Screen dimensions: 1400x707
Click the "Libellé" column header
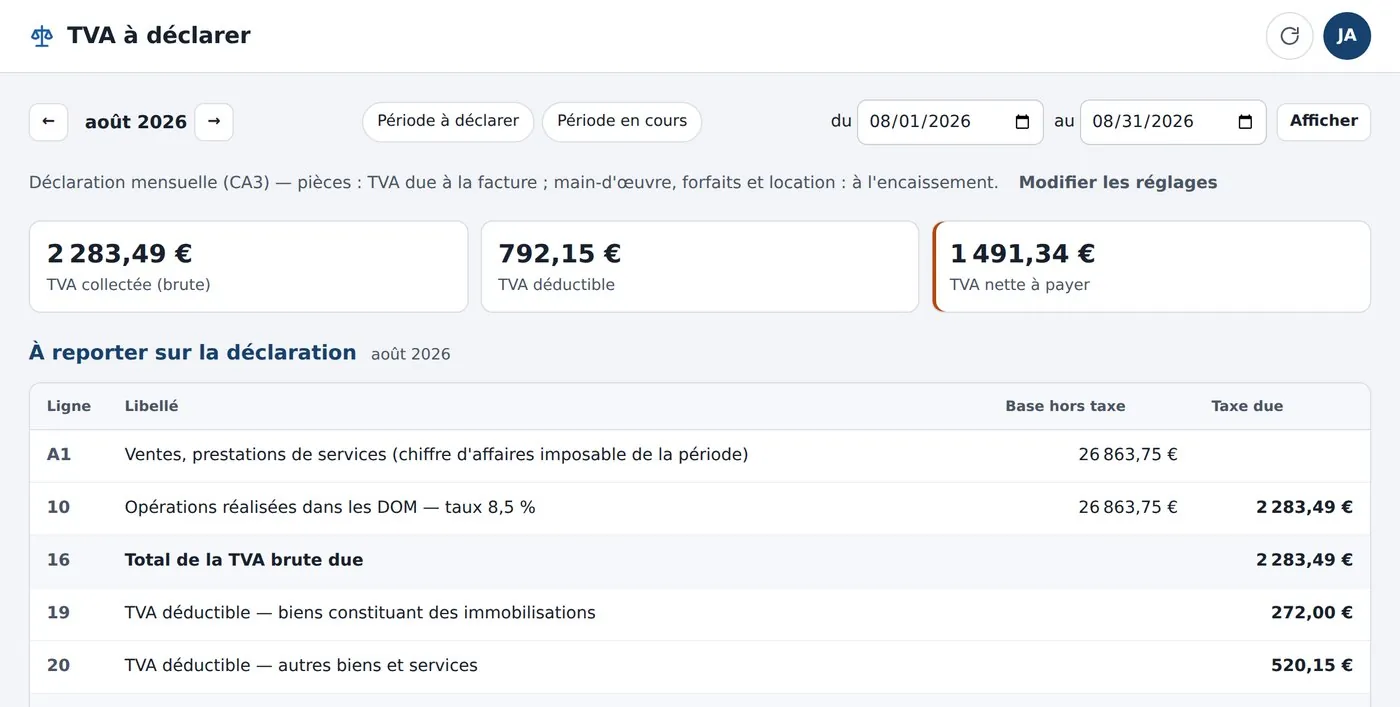click(x=152, y=406)
